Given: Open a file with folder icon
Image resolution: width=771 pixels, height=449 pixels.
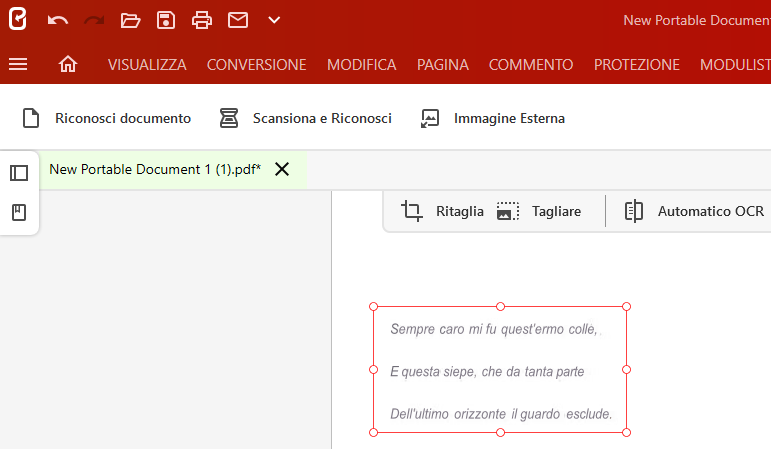Looking at the screenshot, I should [x=130, y=21].
